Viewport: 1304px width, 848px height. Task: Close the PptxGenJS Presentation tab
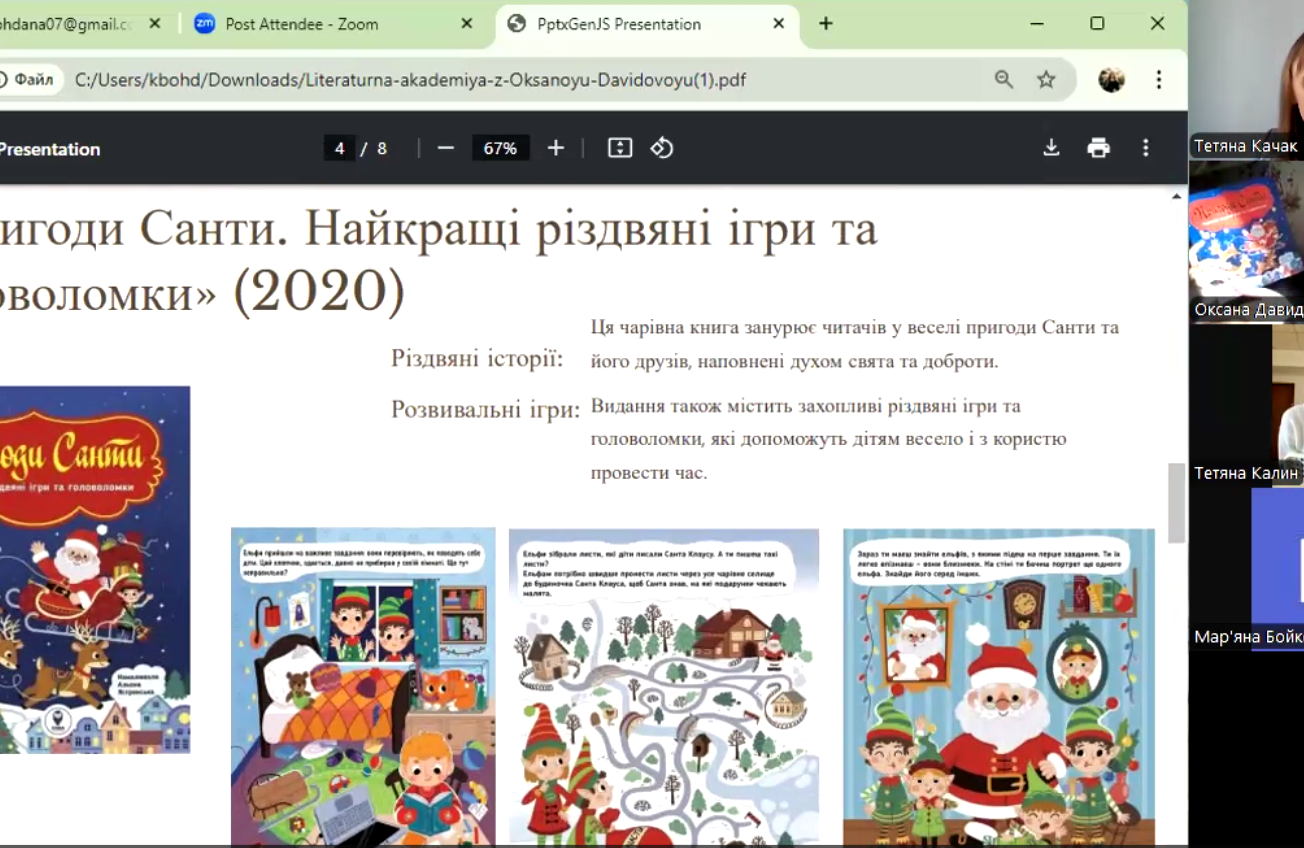(x=779, y=24)
